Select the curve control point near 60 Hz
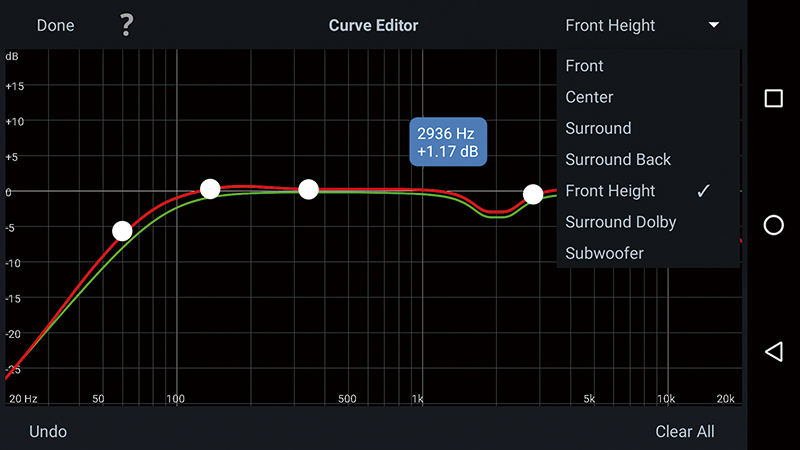Viewport: 800px width, 450px height. tap(122, 231)
